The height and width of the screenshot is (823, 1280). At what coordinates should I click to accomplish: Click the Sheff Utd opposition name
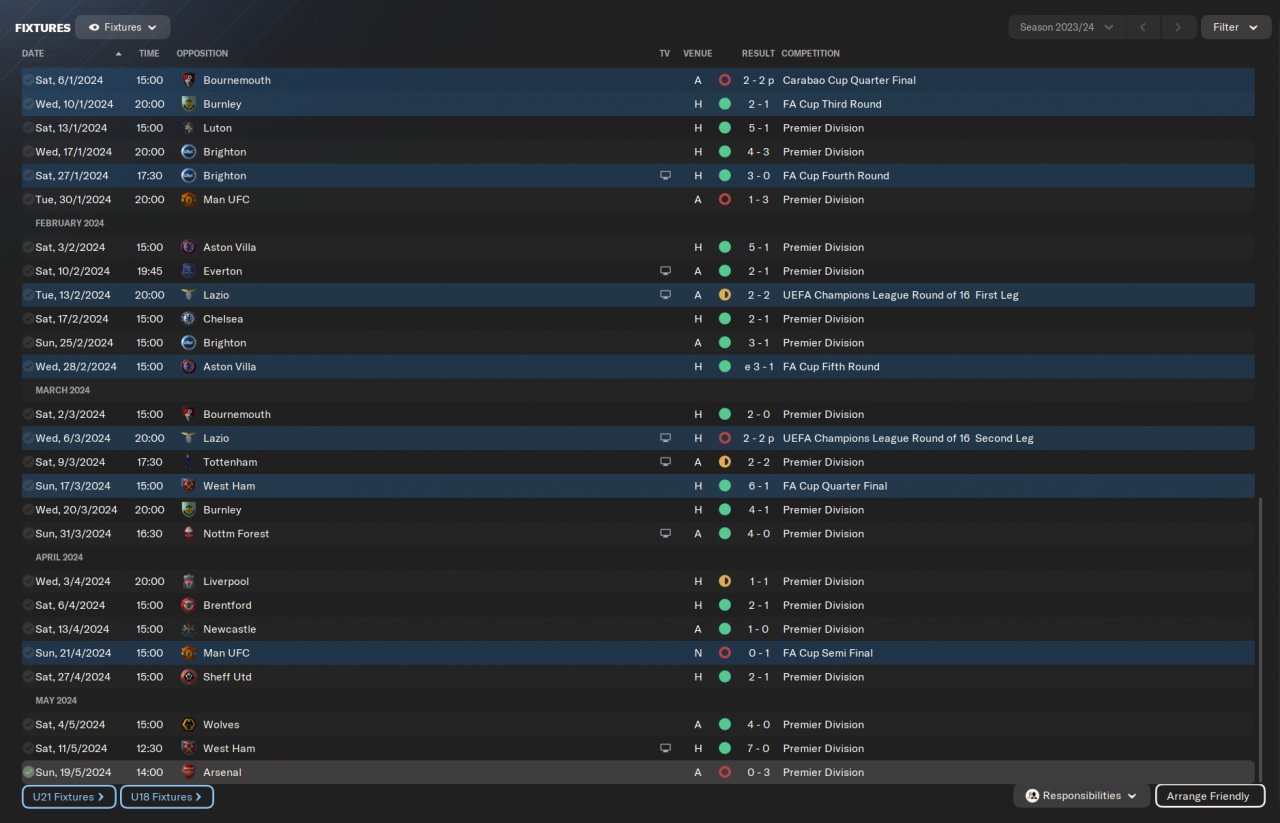pyautogui.click(x=227, y=677)
